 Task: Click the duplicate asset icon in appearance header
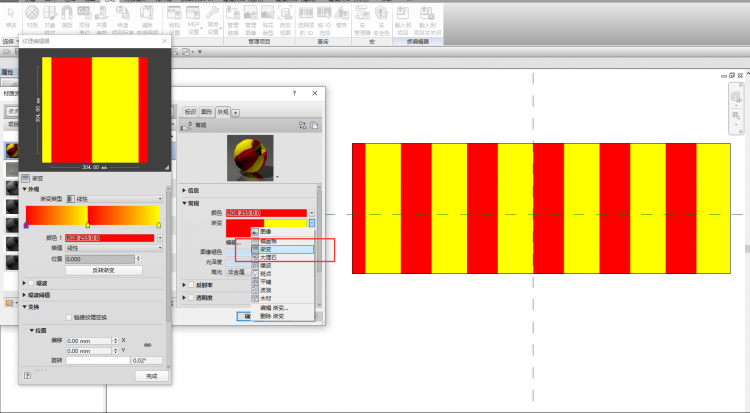click(314, 125)
